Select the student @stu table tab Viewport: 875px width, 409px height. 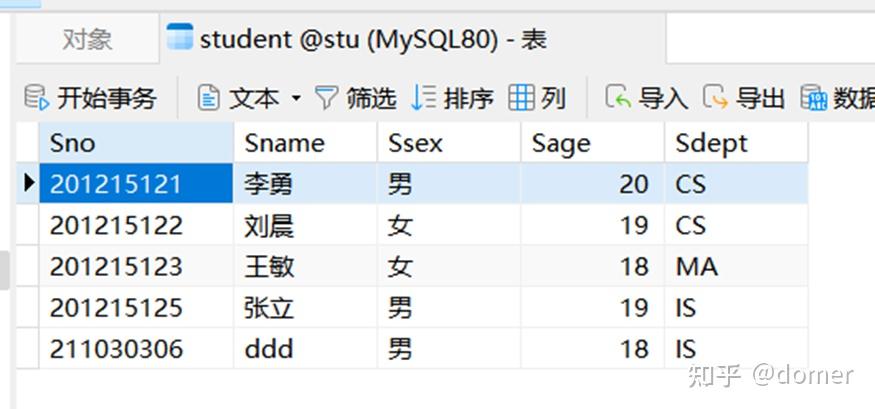(412, 39)
